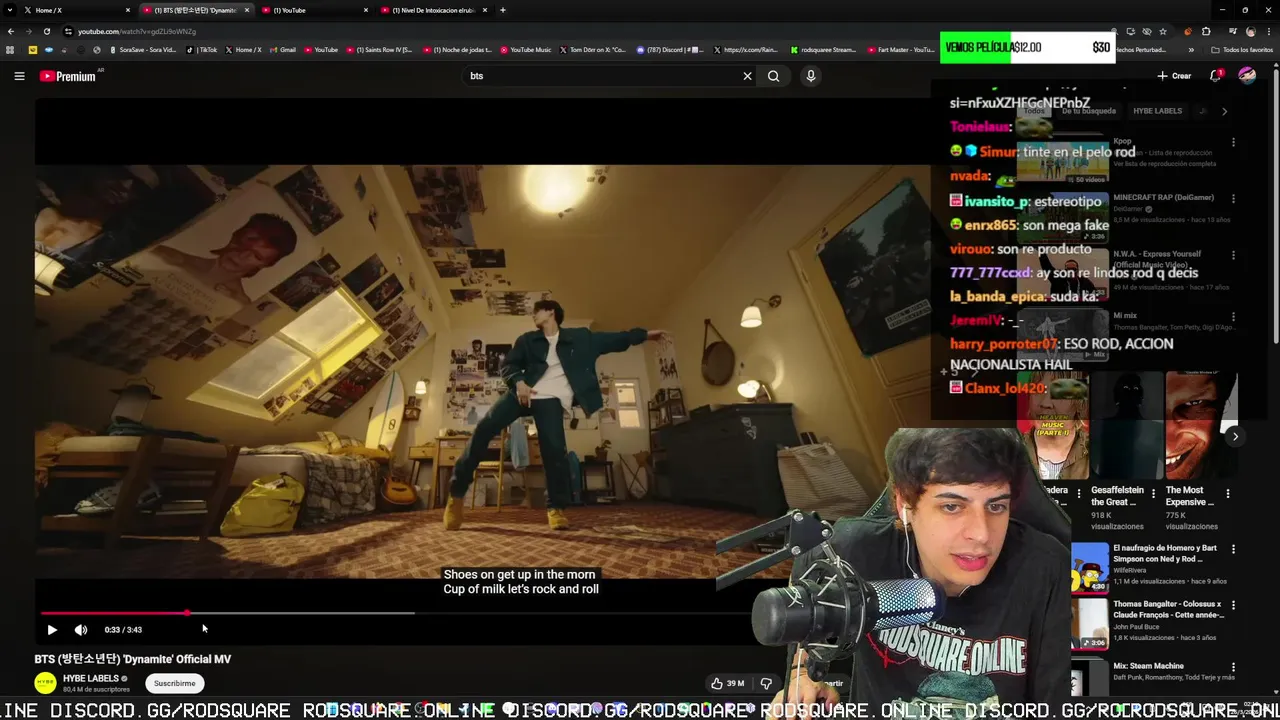
Task: Open options for The Most Expensive short
Action: coord(1228,493)
